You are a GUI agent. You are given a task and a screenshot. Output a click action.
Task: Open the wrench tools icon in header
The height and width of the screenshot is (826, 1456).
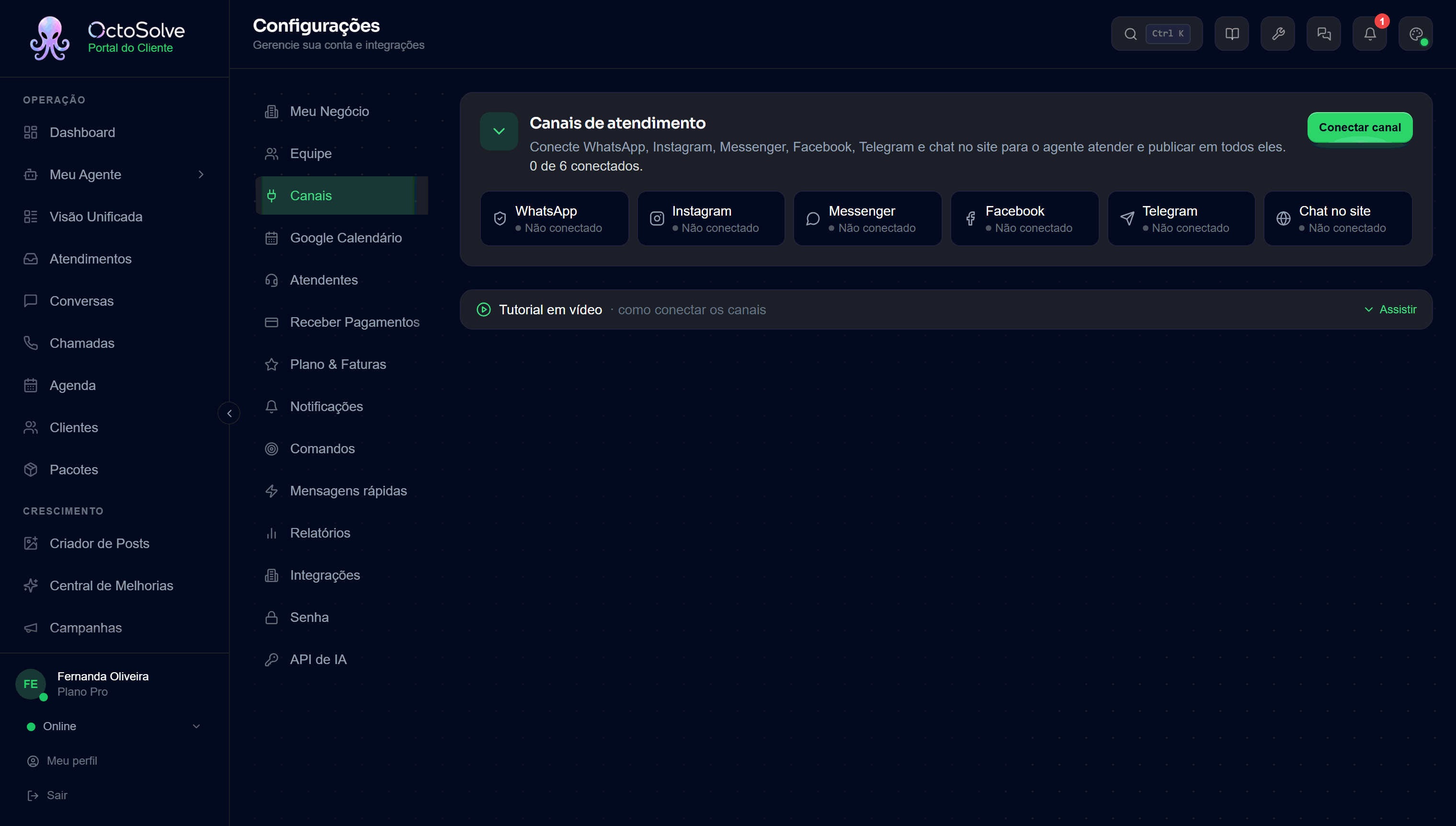(x=1277, y=34)
